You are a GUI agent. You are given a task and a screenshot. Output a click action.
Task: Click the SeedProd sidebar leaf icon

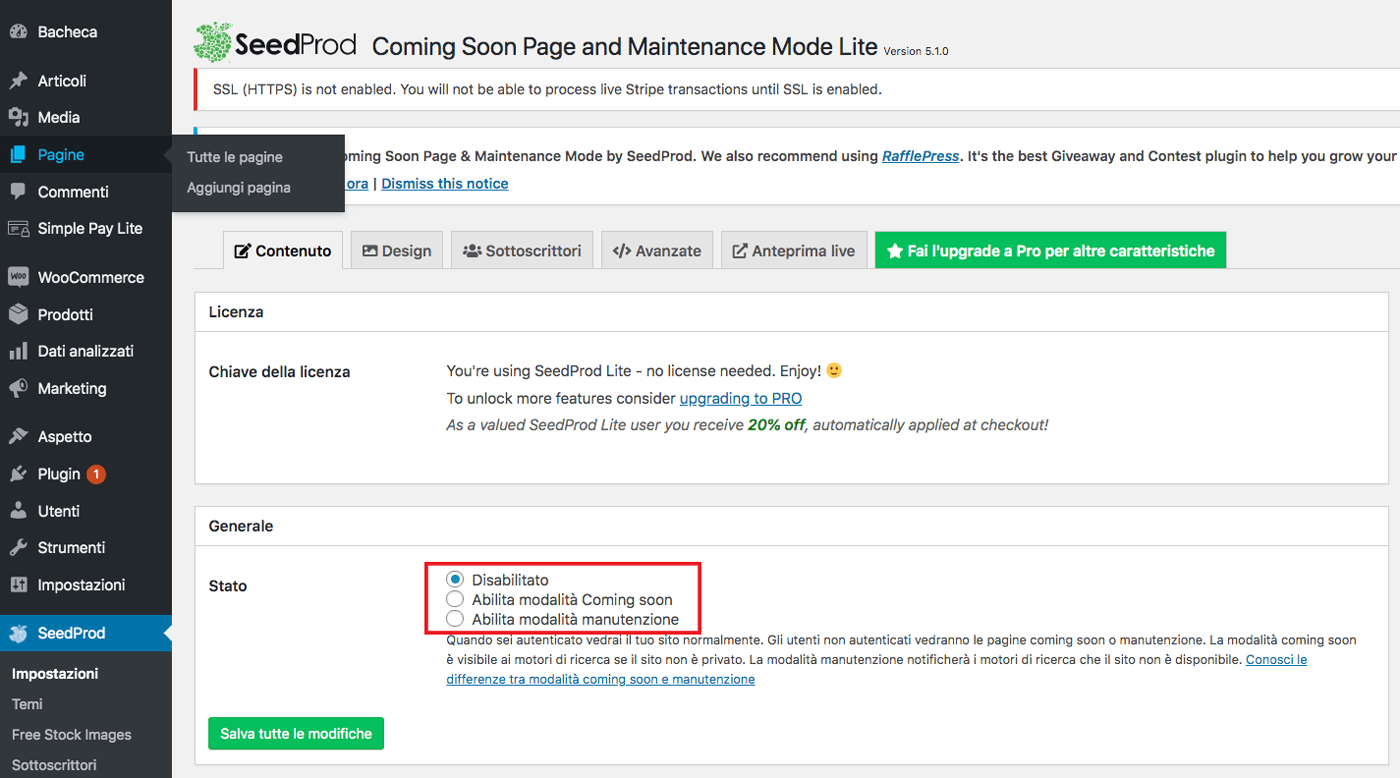[x=18, y=633]
